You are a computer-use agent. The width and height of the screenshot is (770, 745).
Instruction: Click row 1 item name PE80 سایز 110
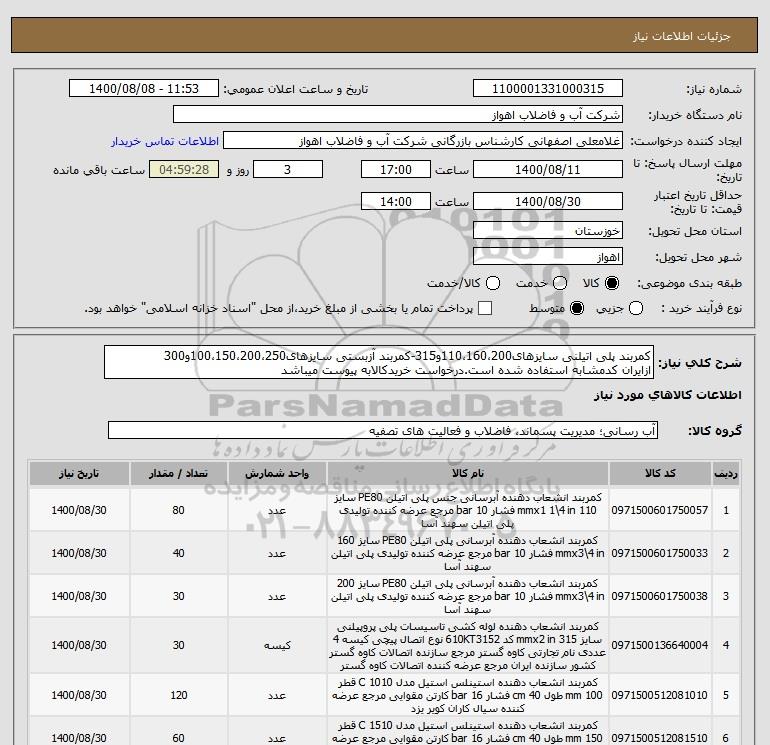click(468, 511)
